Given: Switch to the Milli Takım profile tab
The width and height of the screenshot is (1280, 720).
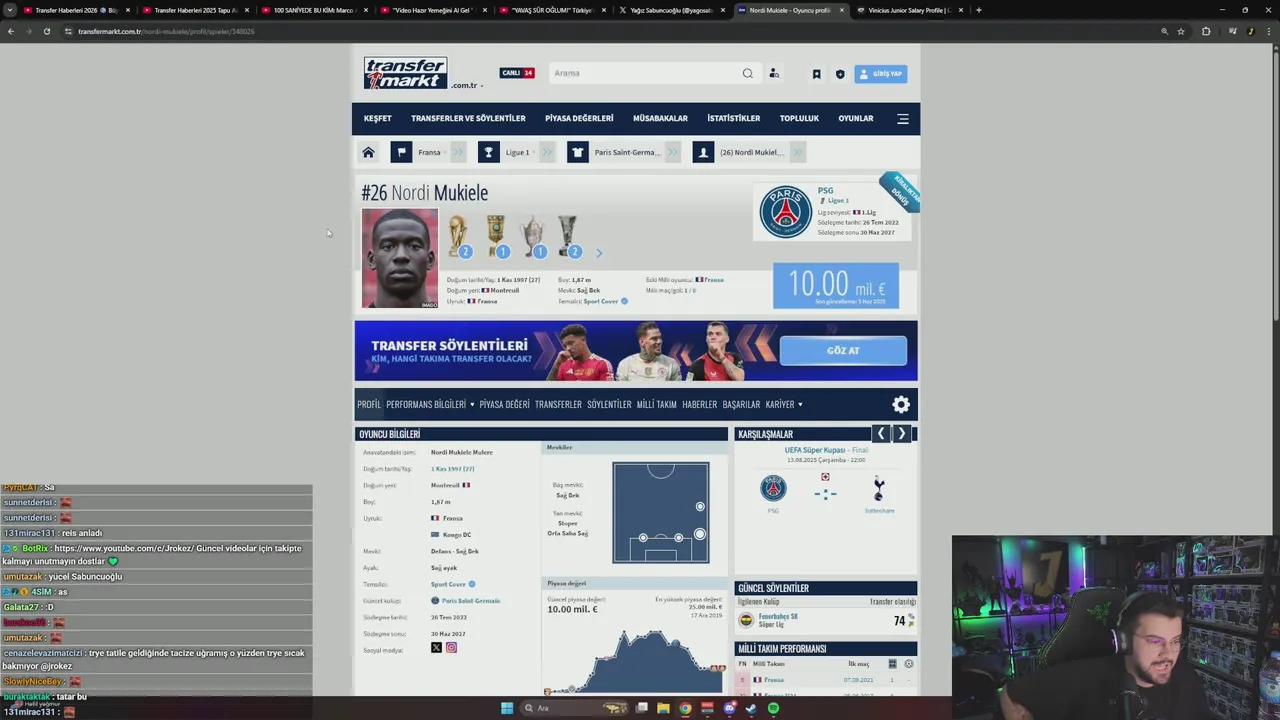Looking at the screenshot, I should click(x=657, y=404).
